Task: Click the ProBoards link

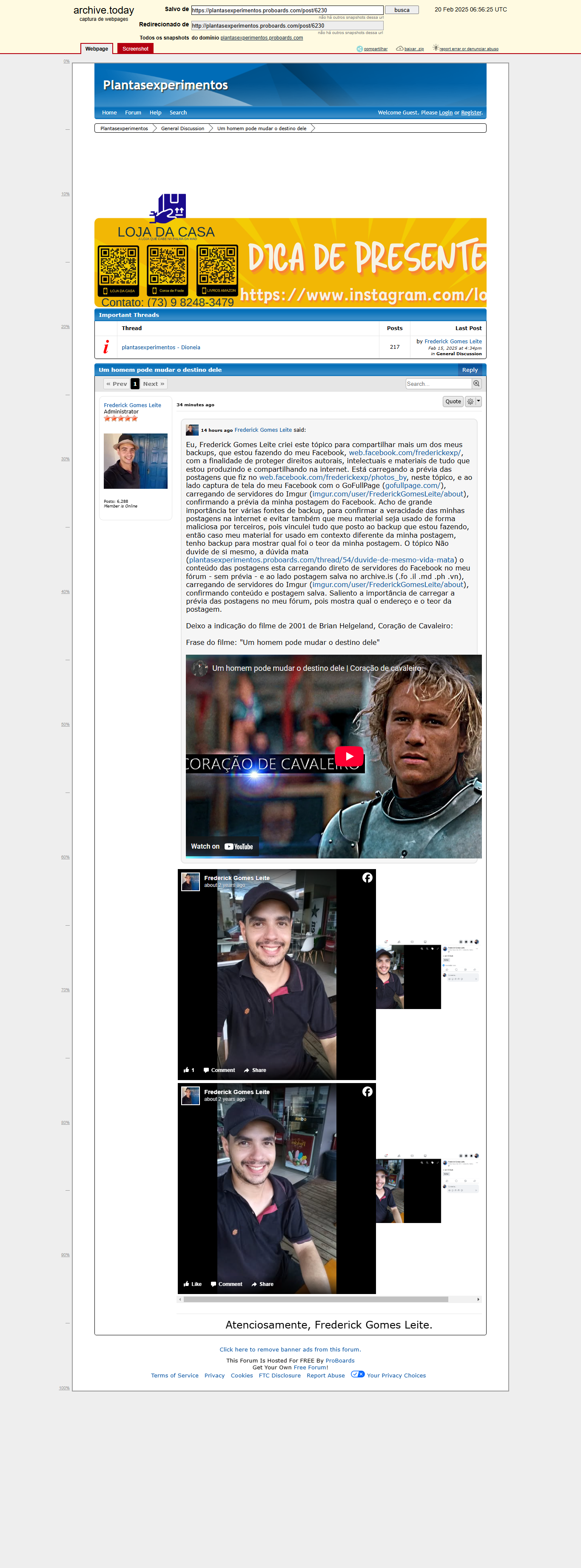Action: click(340, 1360)
